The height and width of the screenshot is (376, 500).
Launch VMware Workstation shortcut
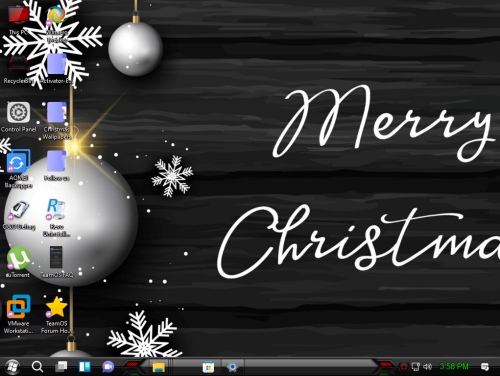(18, 314)
